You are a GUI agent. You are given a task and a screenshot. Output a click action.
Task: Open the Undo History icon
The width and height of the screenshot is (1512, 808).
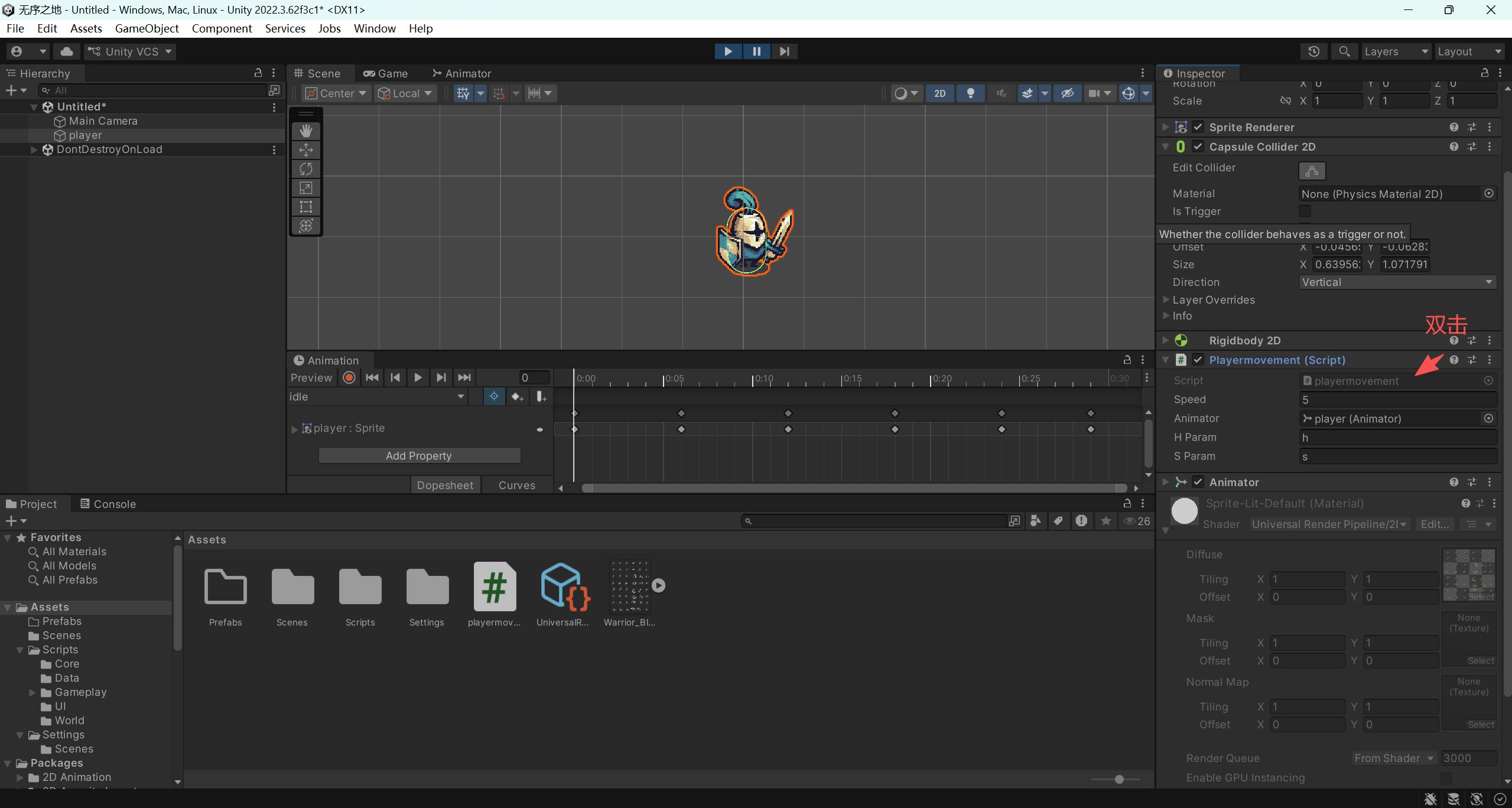coord(1313,51)
